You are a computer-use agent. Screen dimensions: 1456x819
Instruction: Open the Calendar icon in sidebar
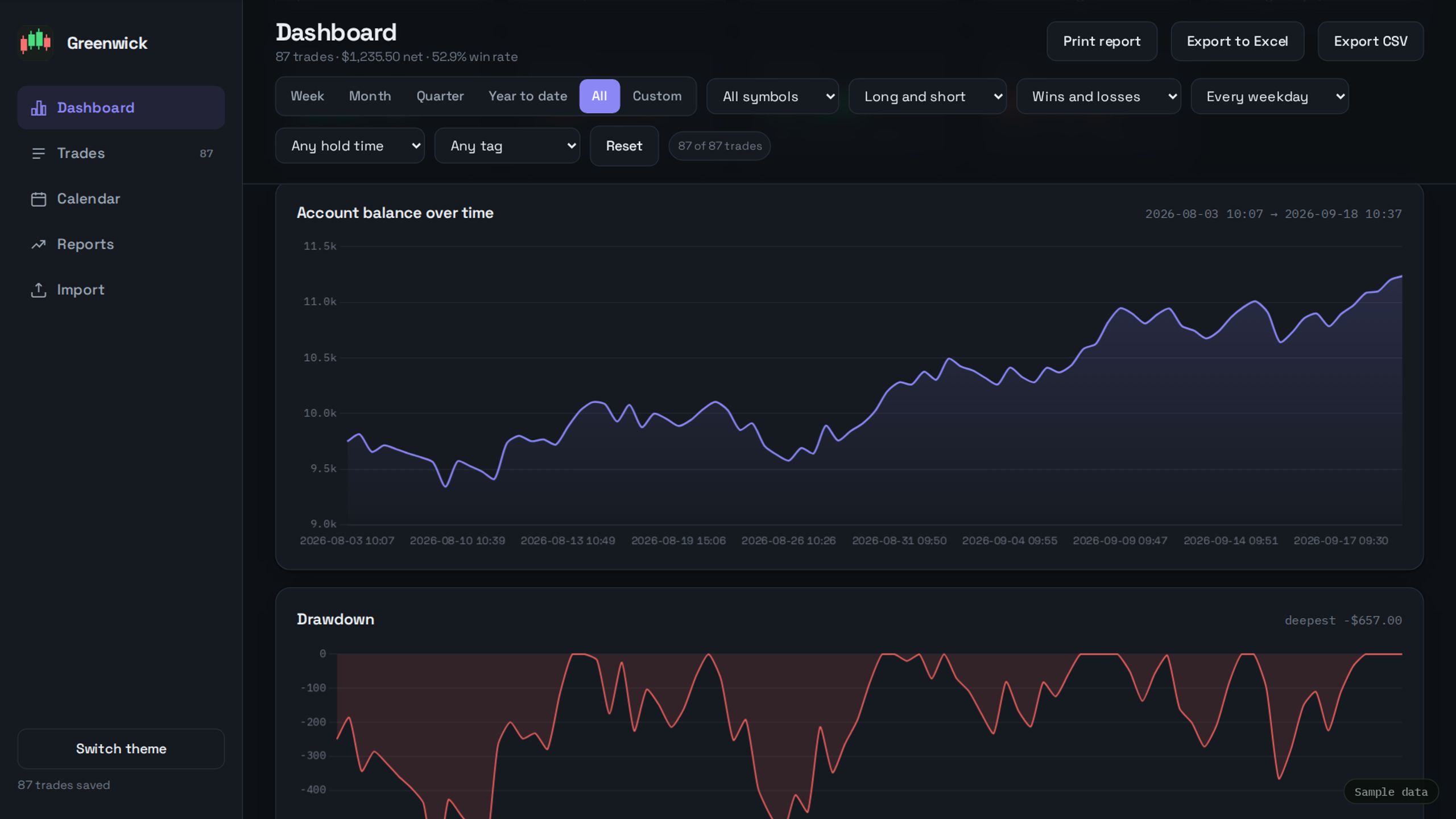[x=39, y=199]
